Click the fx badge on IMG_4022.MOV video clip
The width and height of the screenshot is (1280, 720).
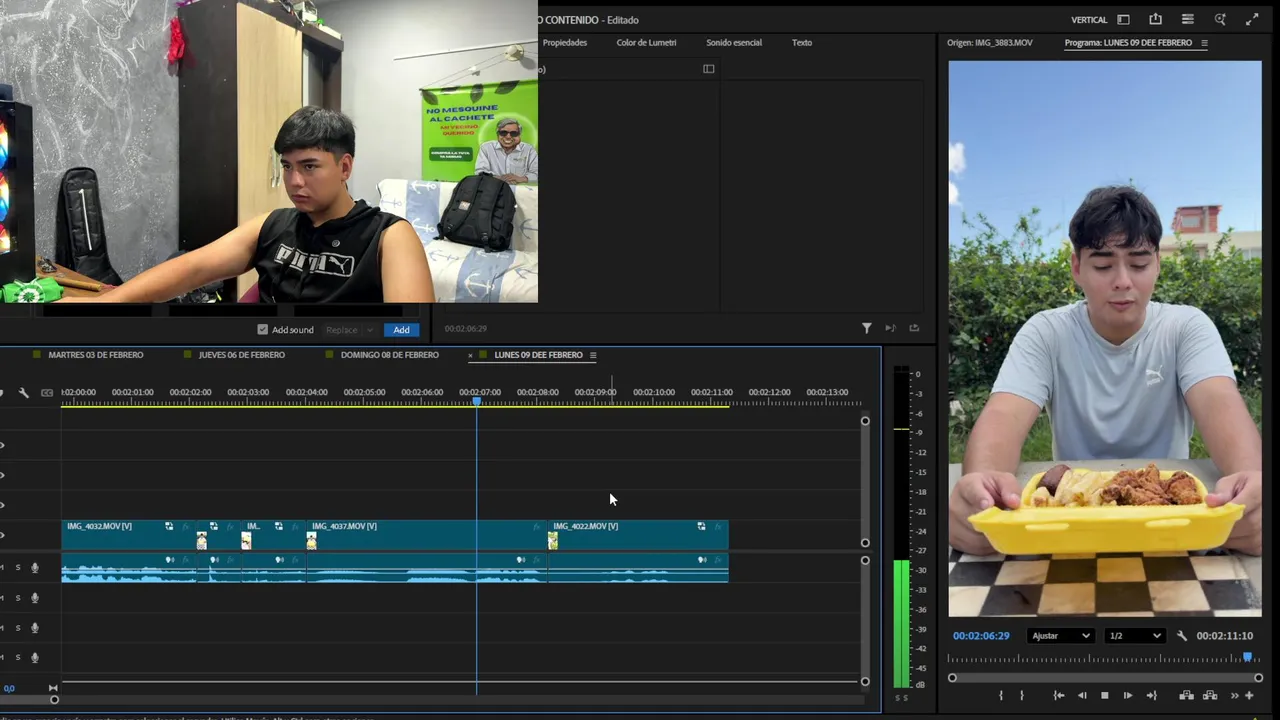point(717,527)
